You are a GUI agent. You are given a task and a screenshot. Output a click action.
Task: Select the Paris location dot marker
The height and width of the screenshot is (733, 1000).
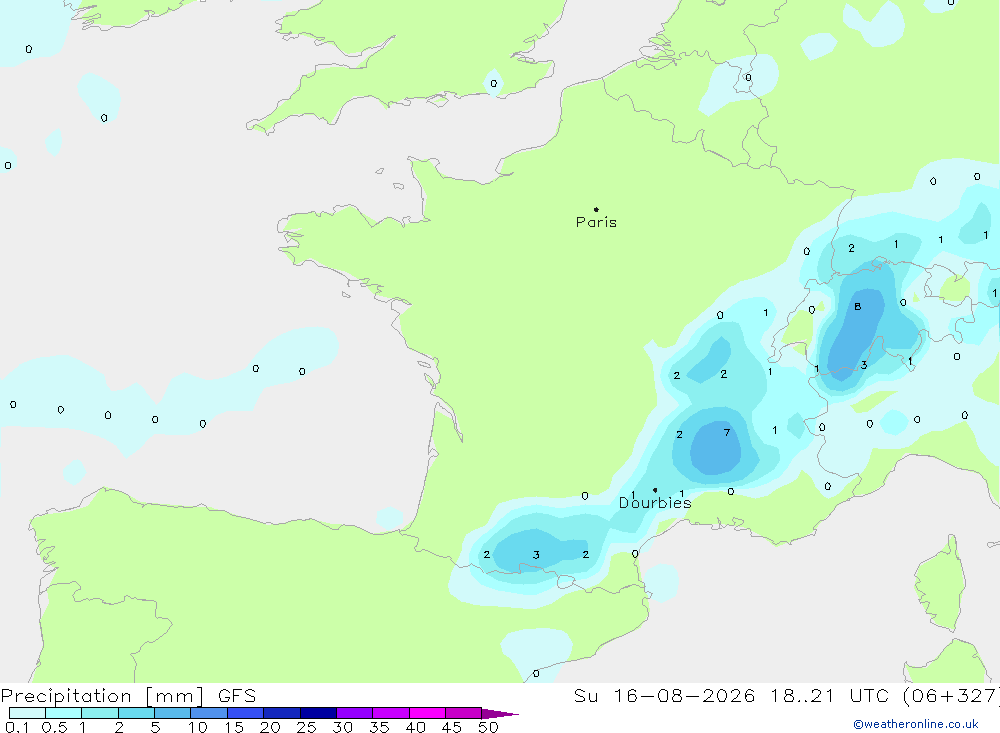point(596,209)
